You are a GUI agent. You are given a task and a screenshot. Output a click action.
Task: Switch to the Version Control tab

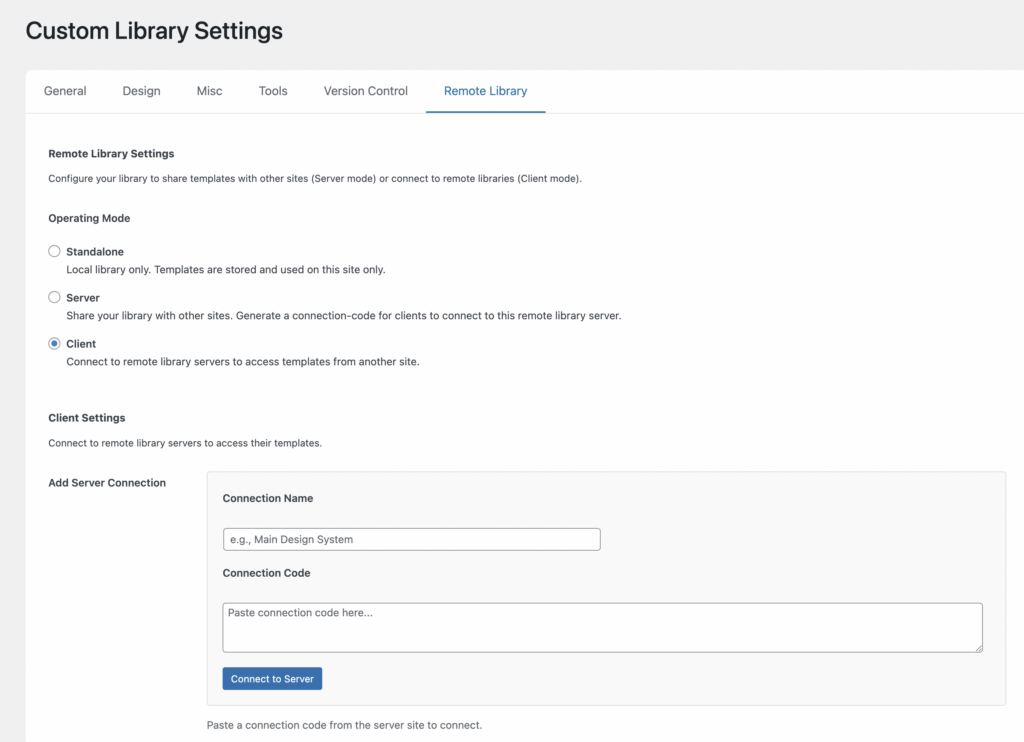click(365, 91)
